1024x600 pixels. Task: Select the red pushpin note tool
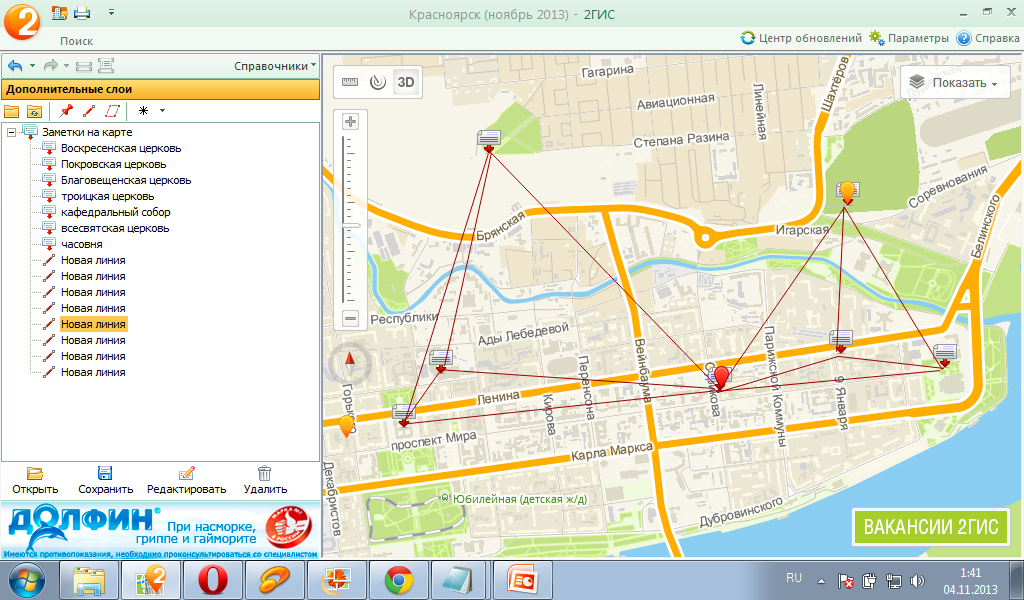click(x=66, y=111)
